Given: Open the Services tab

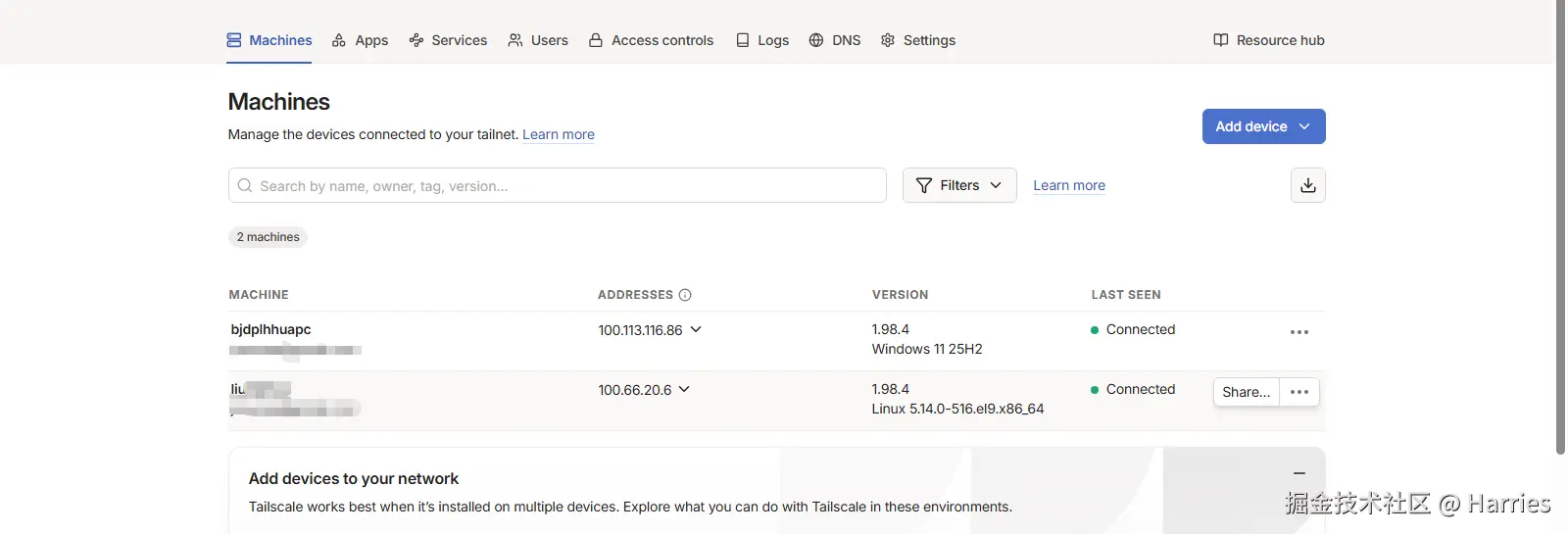Looking at the screenshot, I should point(448,40).
